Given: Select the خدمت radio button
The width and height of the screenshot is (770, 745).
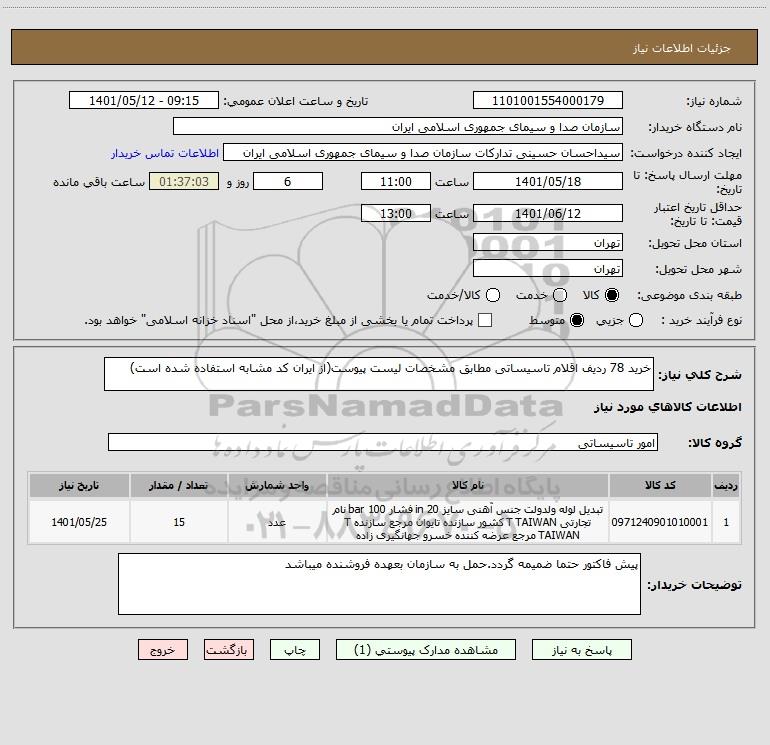Looking at the screenshot, I should pos(560,295).
